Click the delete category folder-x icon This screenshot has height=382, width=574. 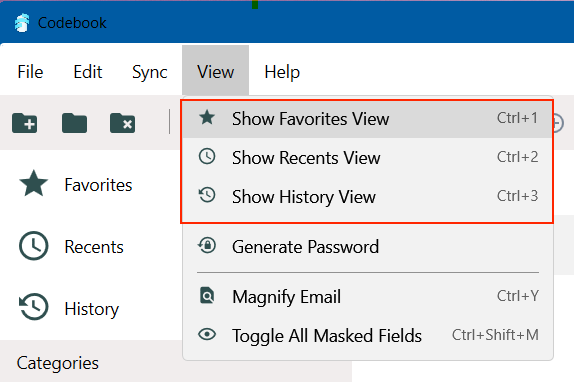[x=122, y=123]
